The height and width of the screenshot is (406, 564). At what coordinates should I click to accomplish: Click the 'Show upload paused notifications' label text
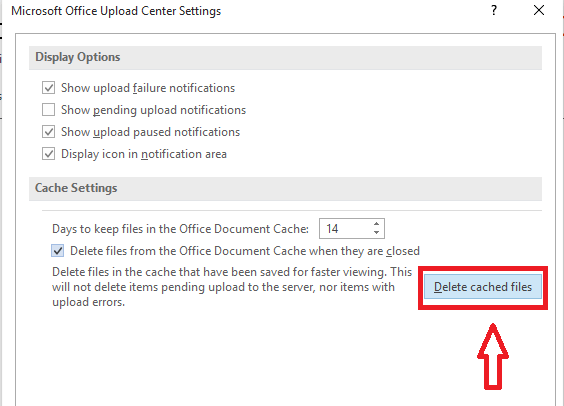(150, 132)
